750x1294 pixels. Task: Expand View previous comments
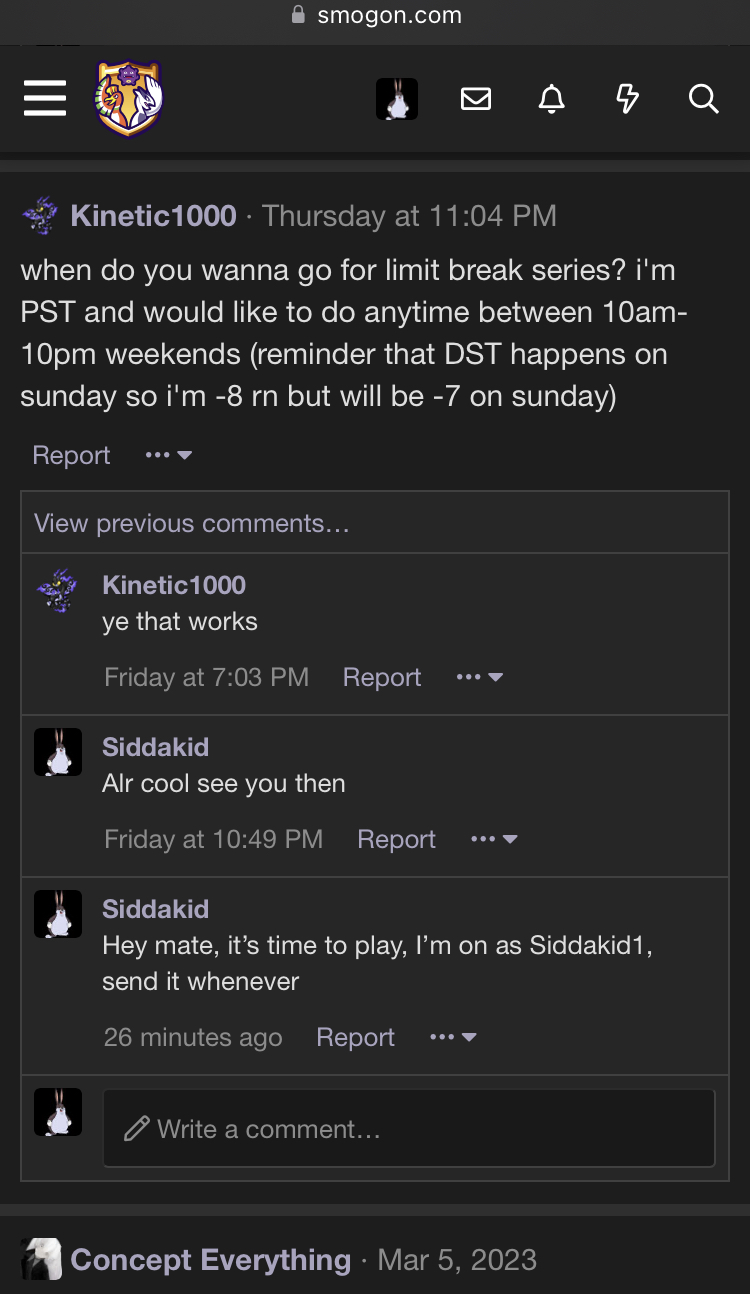(192, 523)
